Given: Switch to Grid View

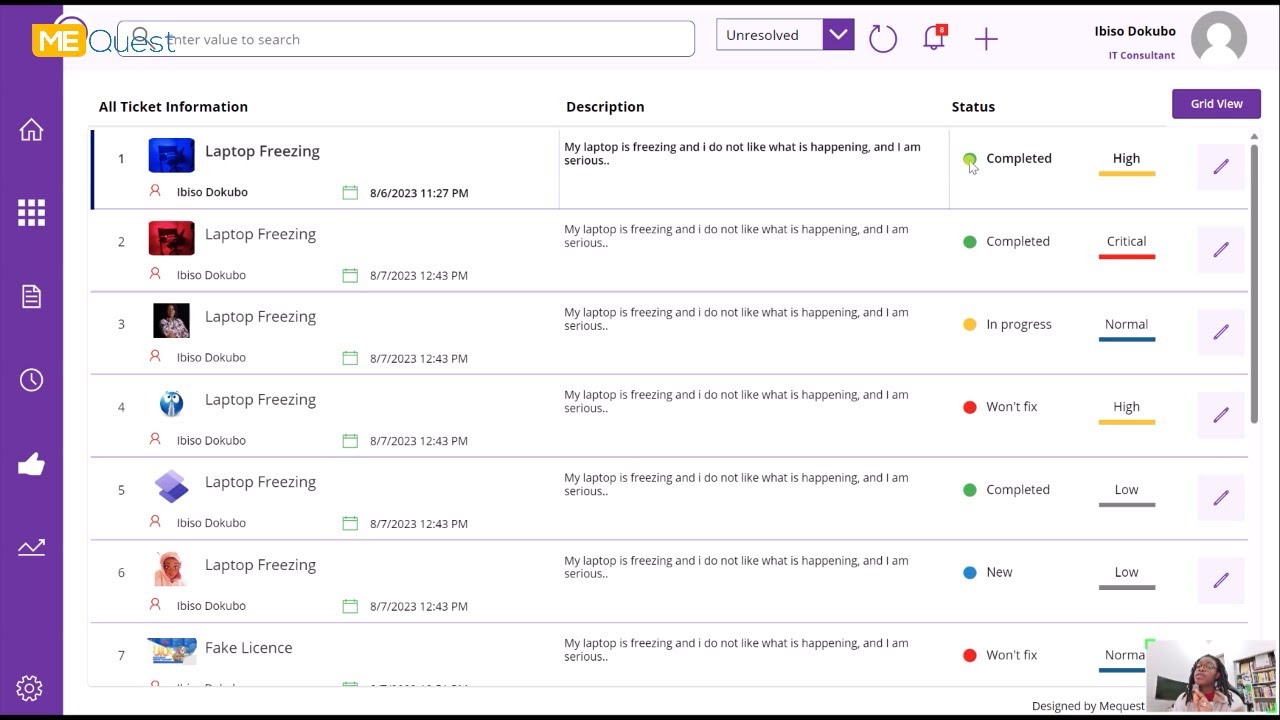Looking at the screenshot, I should [1216, 104].
